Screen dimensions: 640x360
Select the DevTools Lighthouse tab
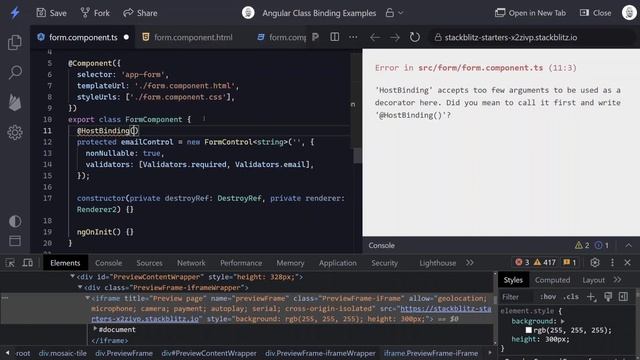point(438,263)
